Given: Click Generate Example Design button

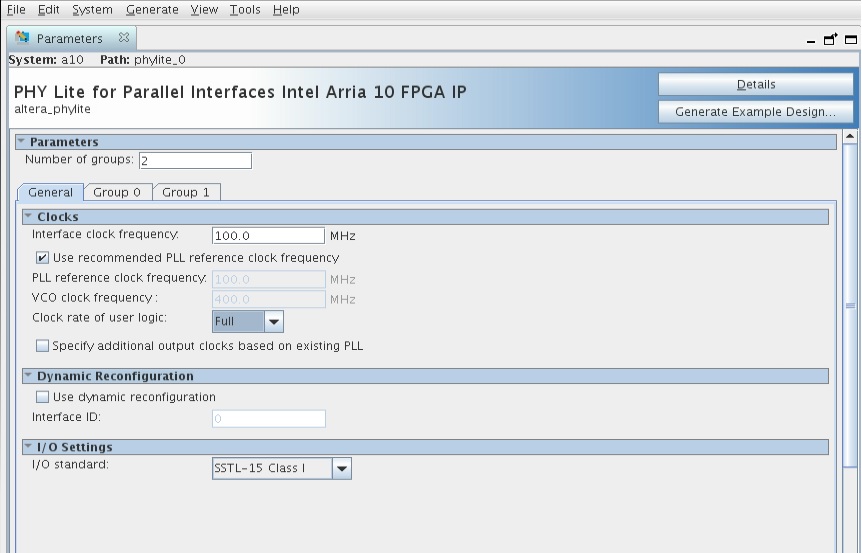Looking at the screenshot, I should click(755, 111).
